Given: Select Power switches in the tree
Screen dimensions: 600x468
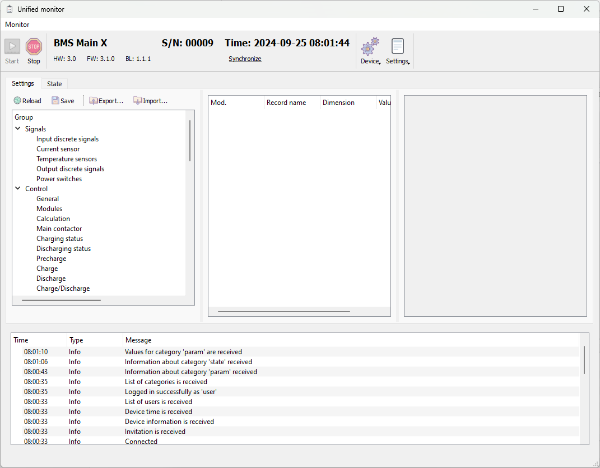Looking at the screenshot, I should tap(59, 179).
